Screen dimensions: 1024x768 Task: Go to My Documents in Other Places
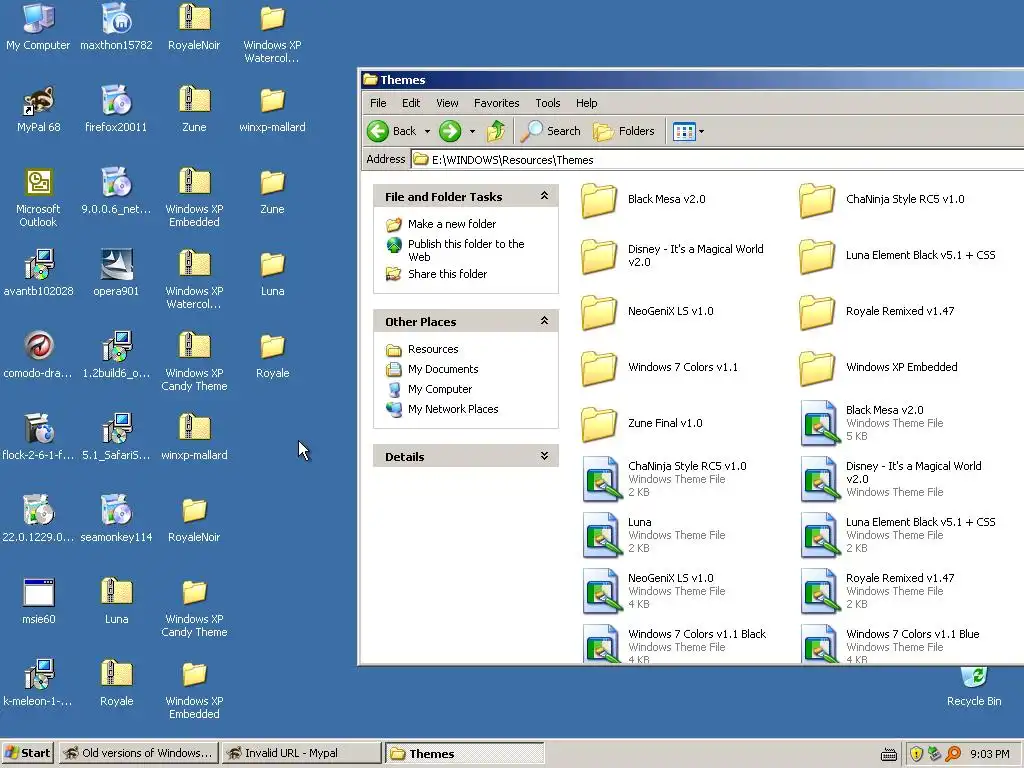coord(443,369)
